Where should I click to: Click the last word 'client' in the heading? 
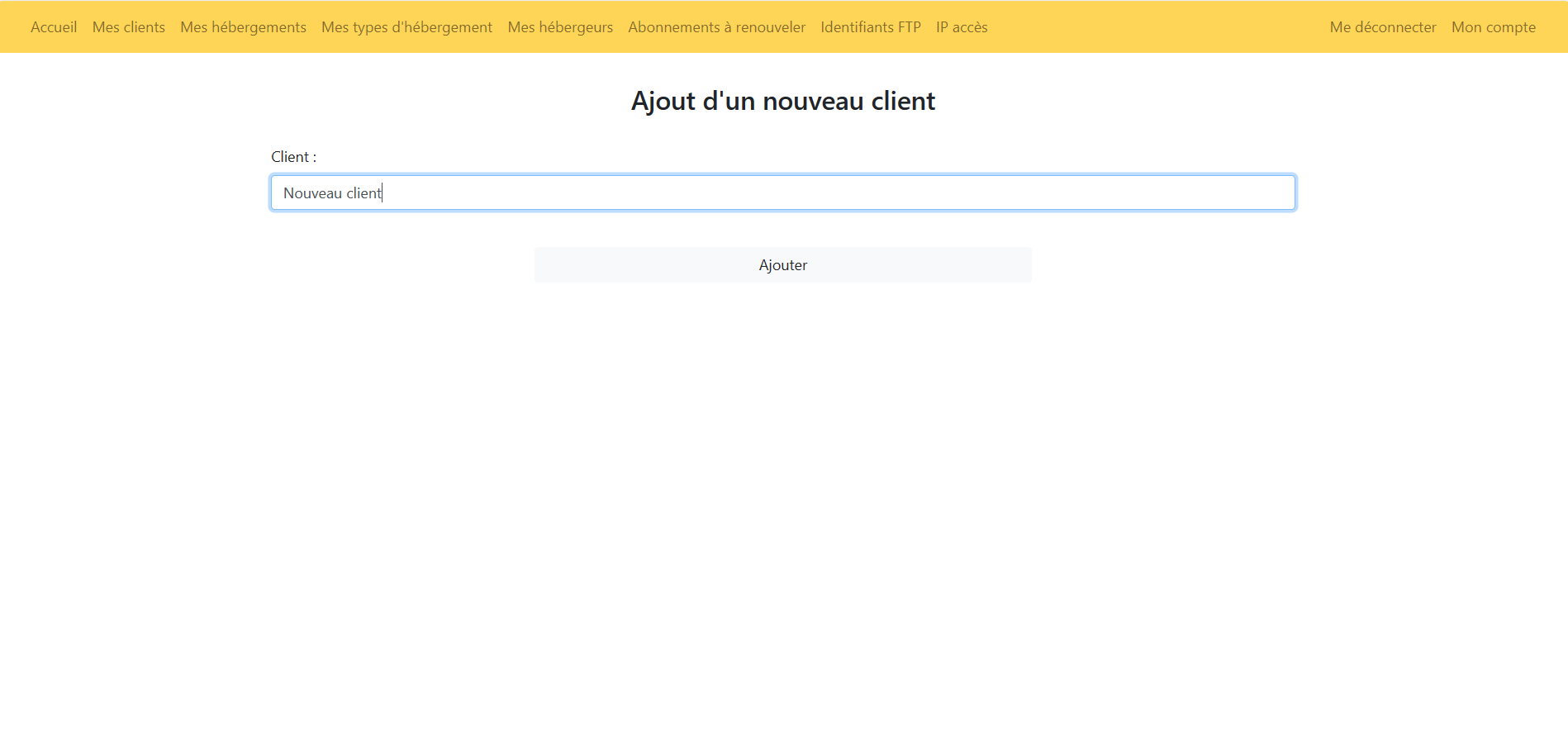pos(903,101)
